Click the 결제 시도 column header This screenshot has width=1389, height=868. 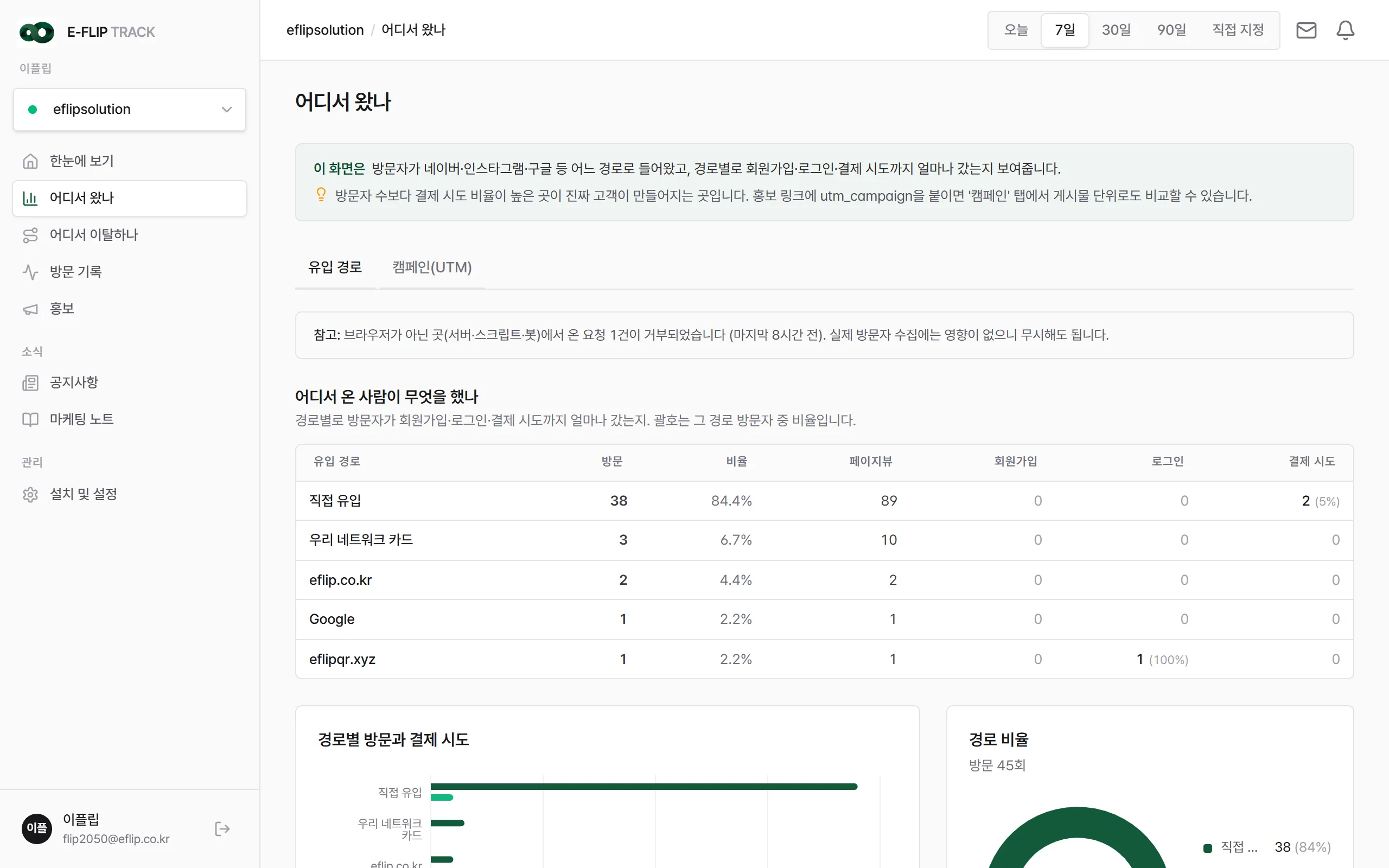click(1311, 462)
